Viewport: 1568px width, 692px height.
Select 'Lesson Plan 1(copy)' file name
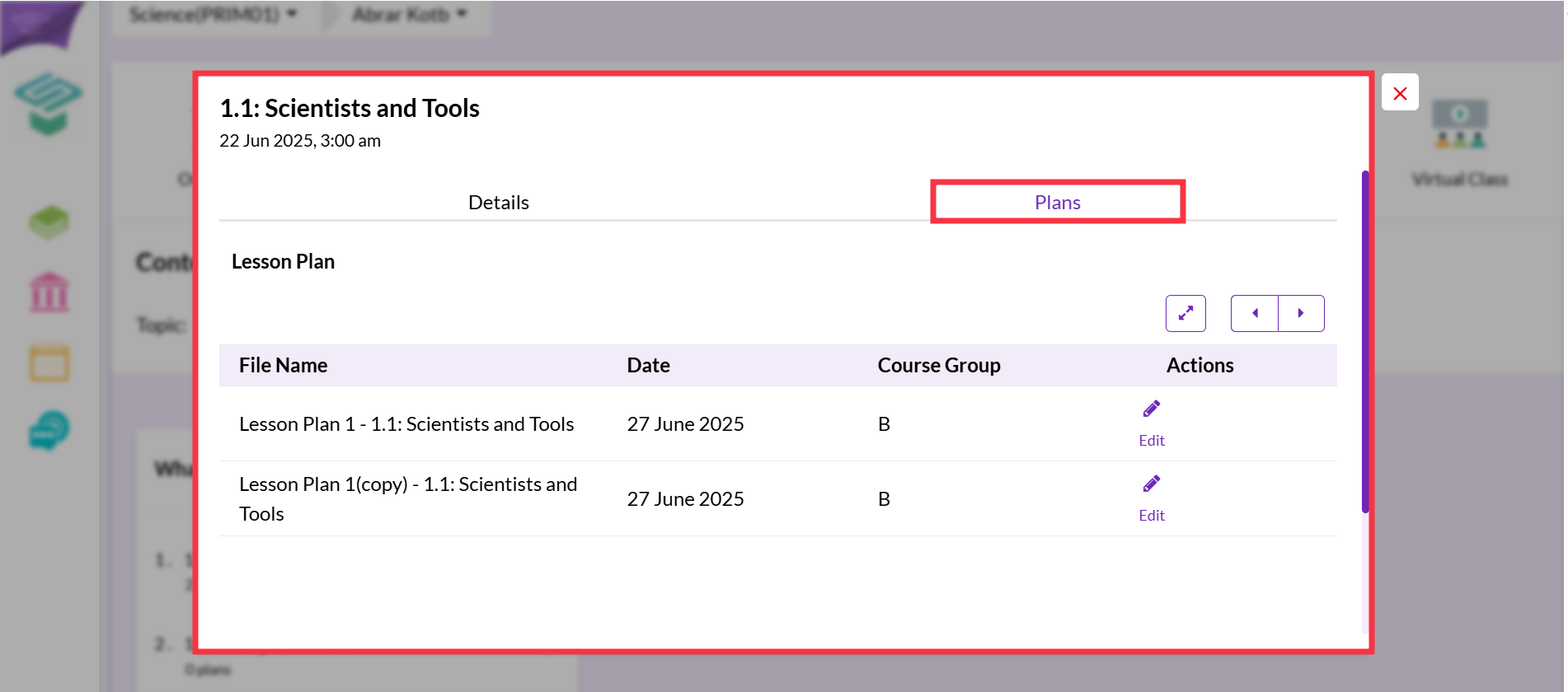click(x=408, y=499)
